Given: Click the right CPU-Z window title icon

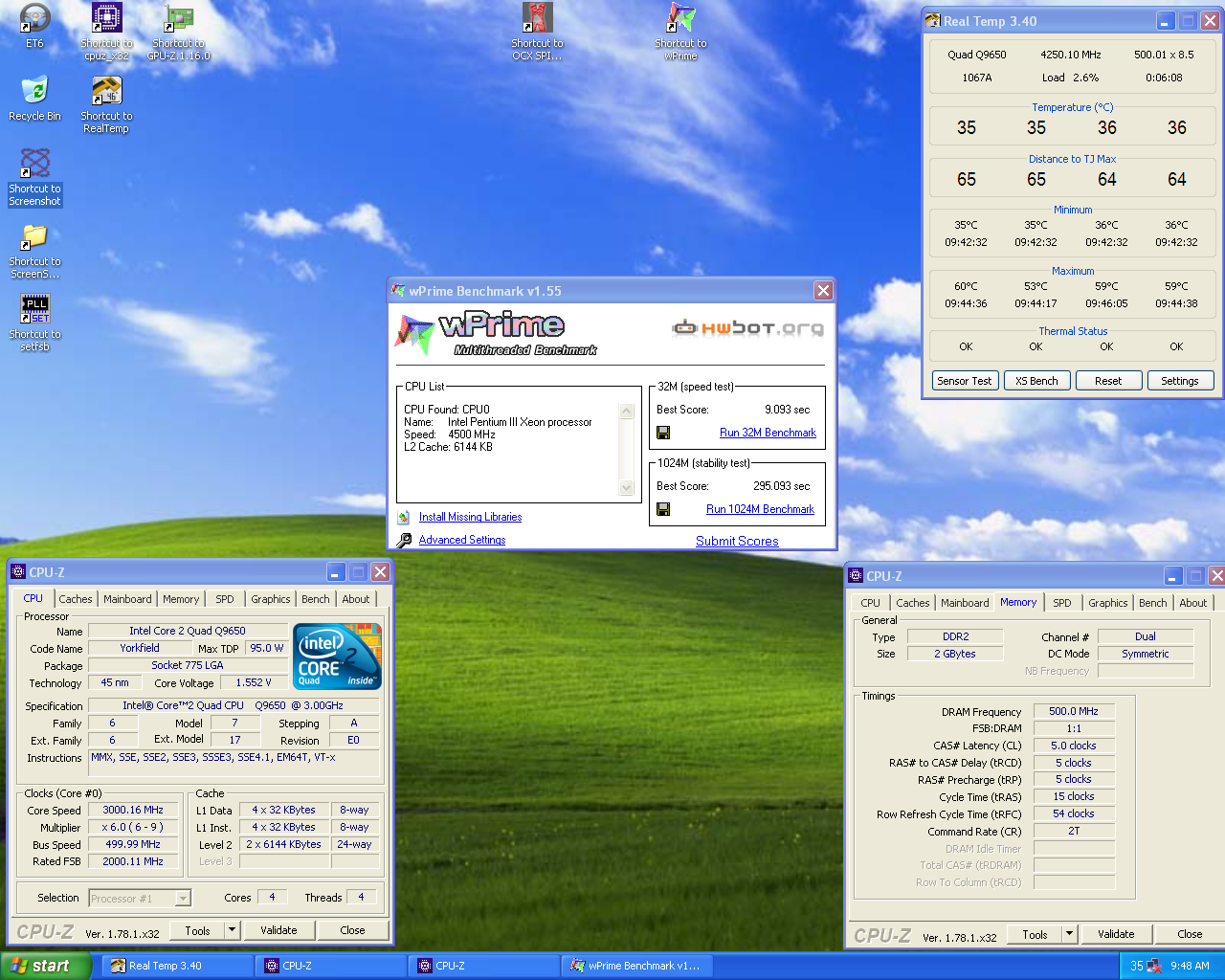Looking at the screenshot, I should [x=856, y=576].
